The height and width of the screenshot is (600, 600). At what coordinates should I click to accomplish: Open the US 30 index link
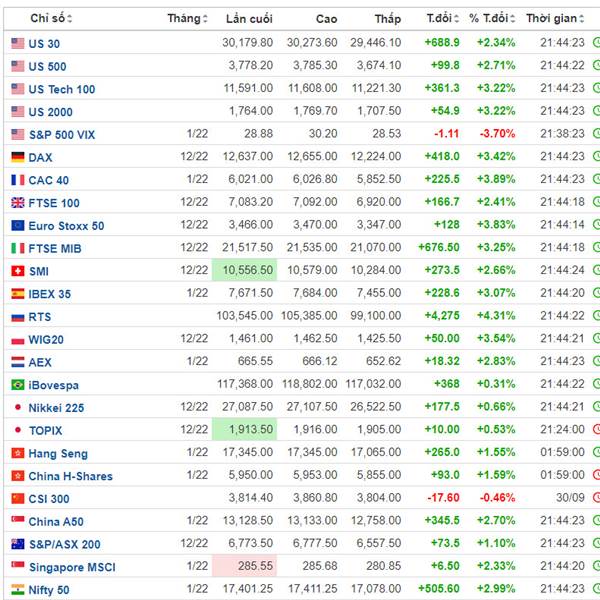click(44, 44)
